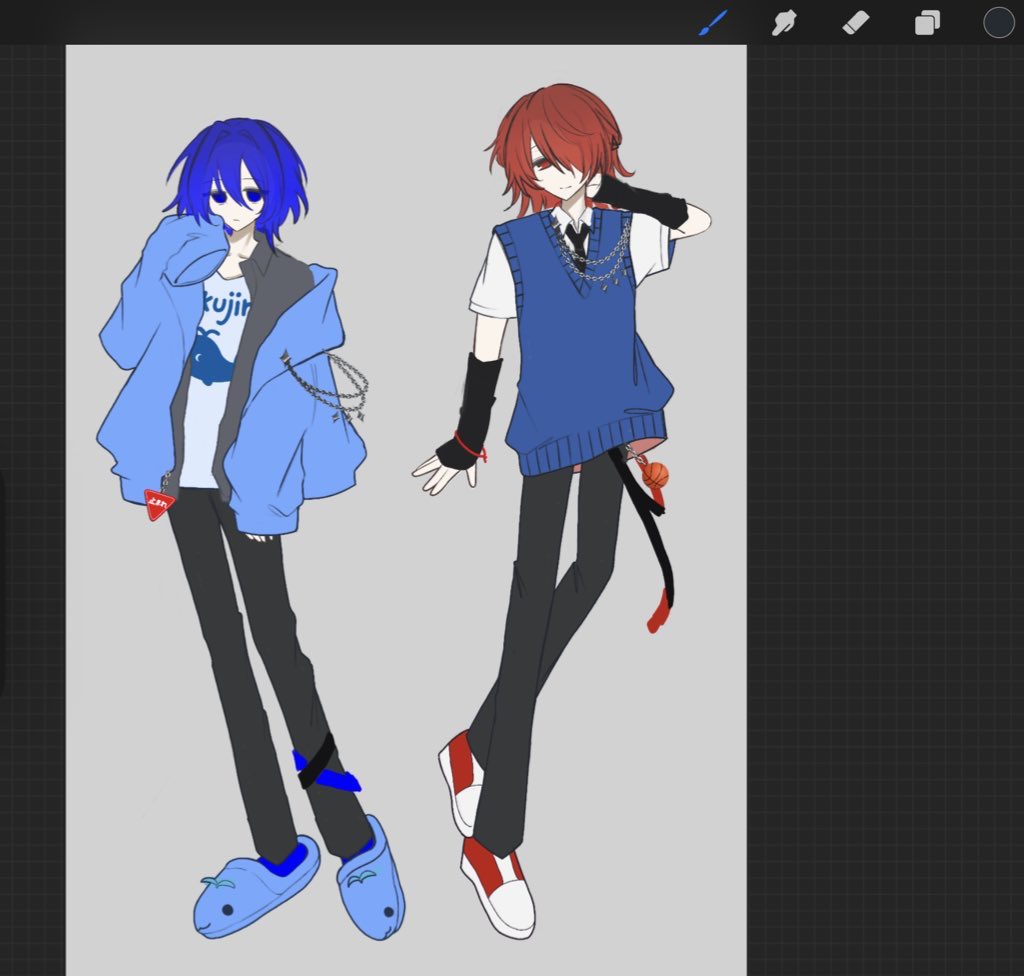The width and height of the screenshot is (1024, 976).
Task: Select the Smudge tool
Action: pyautogui.click(x=784, y=23)
